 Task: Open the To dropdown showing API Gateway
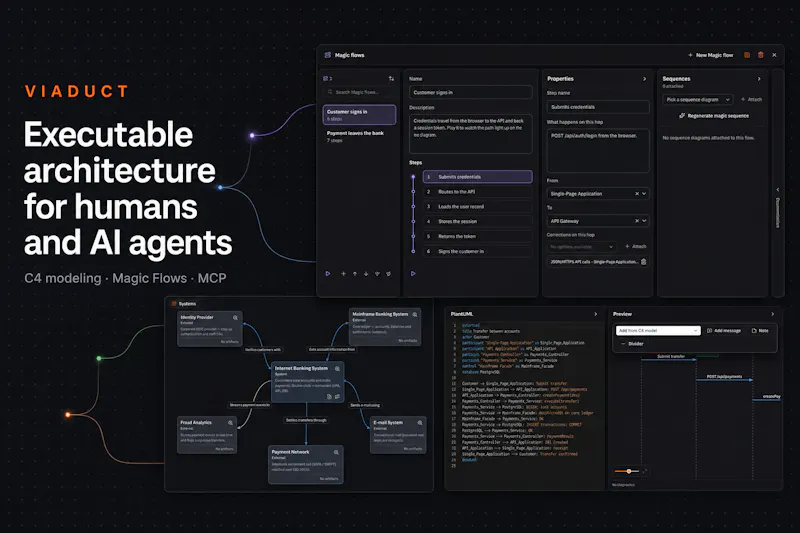pyautogui.click(x=597, y=221)
